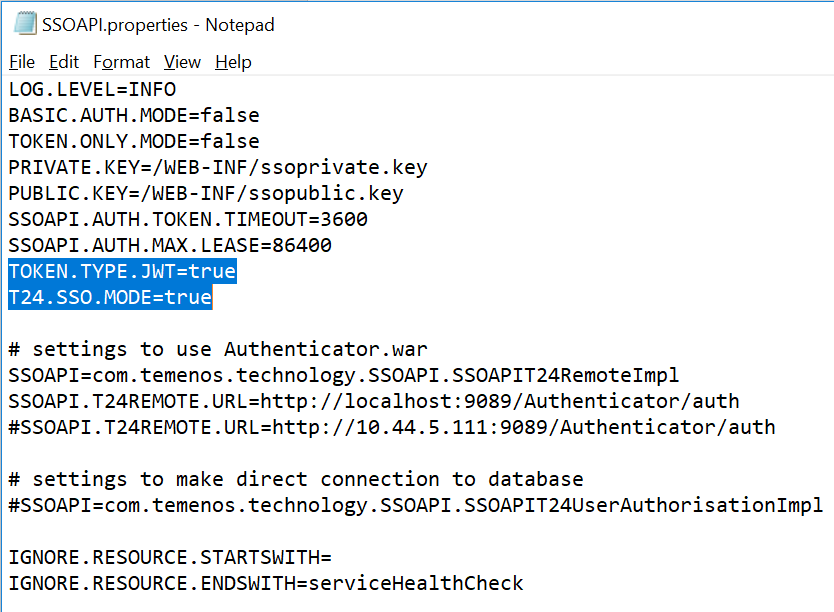Place cursor in TOKEN.ONLY.MODE=false line
This screenshot has width=834, height=612.
tap(134, 141)
